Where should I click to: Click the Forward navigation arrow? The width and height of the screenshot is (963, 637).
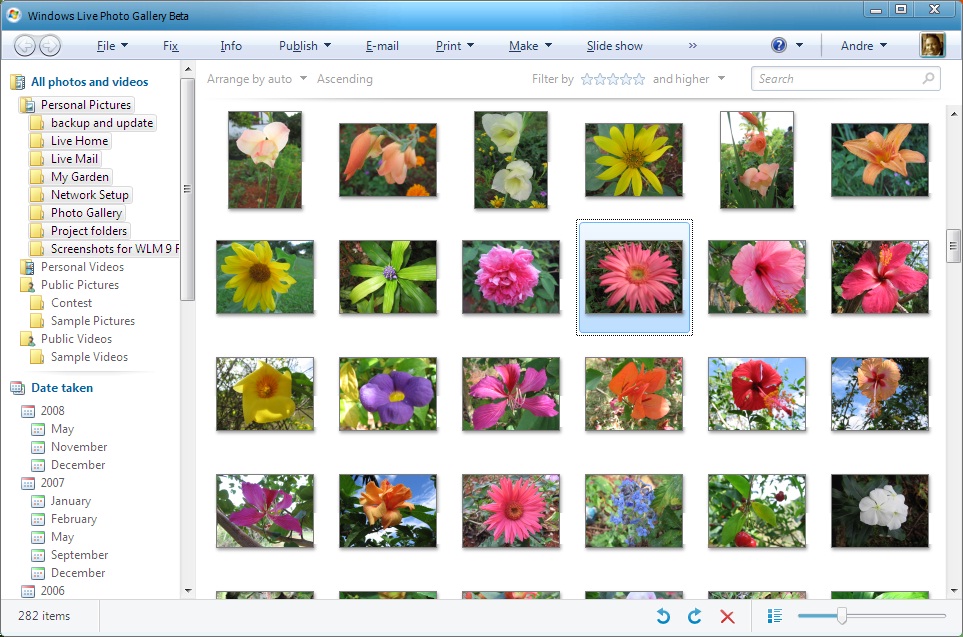click(x=50, y=45)
